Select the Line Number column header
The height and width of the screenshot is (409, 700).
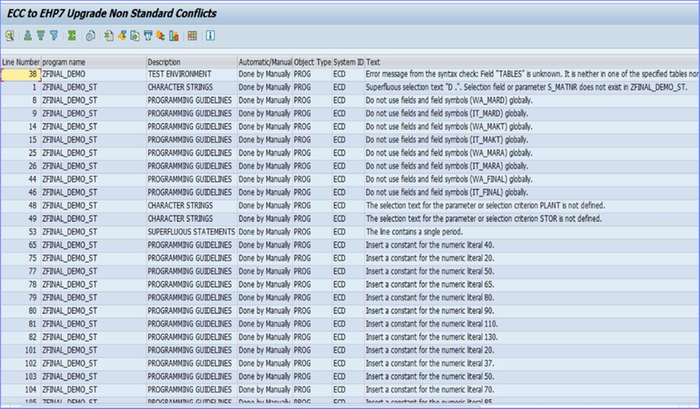[20, 62]
